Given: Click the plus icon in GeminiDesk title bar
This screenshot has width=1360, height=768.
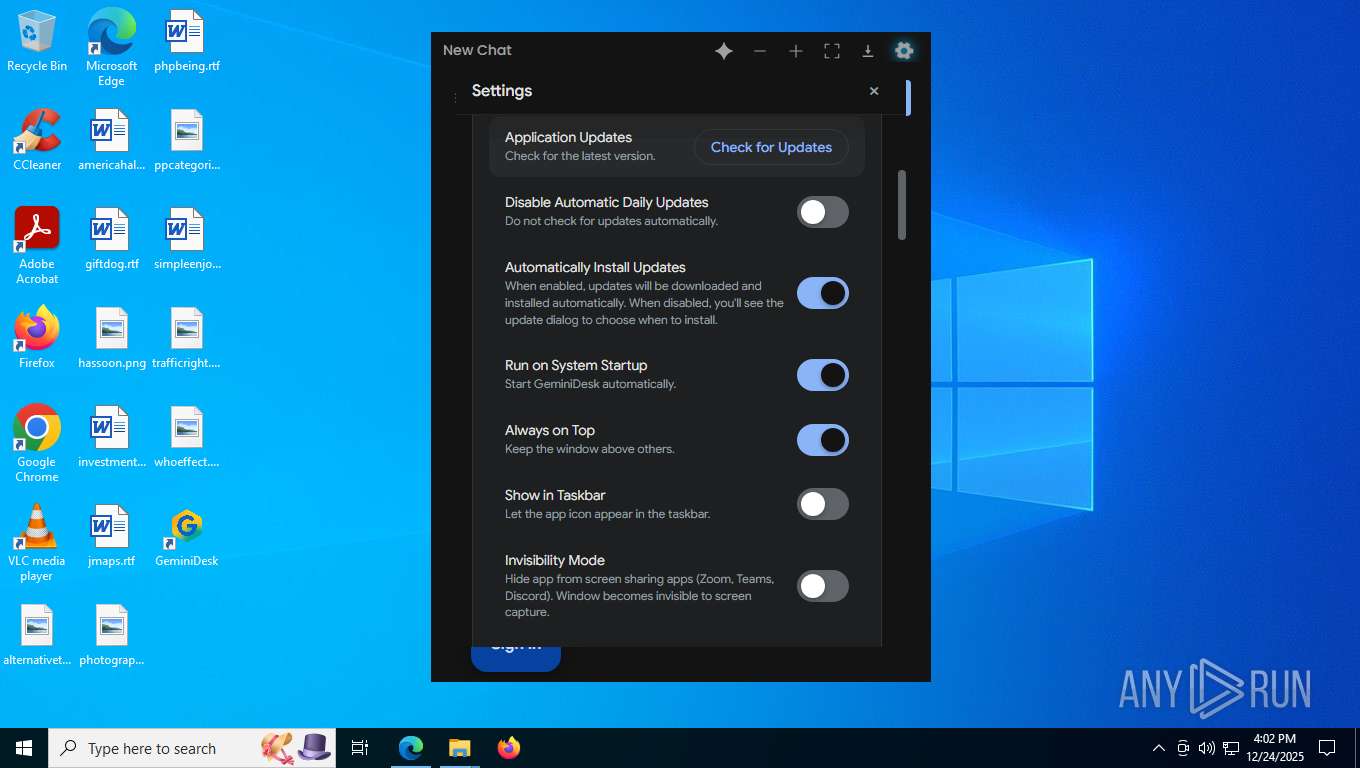Looking at the screenshot, I should [x=796, y=51].
